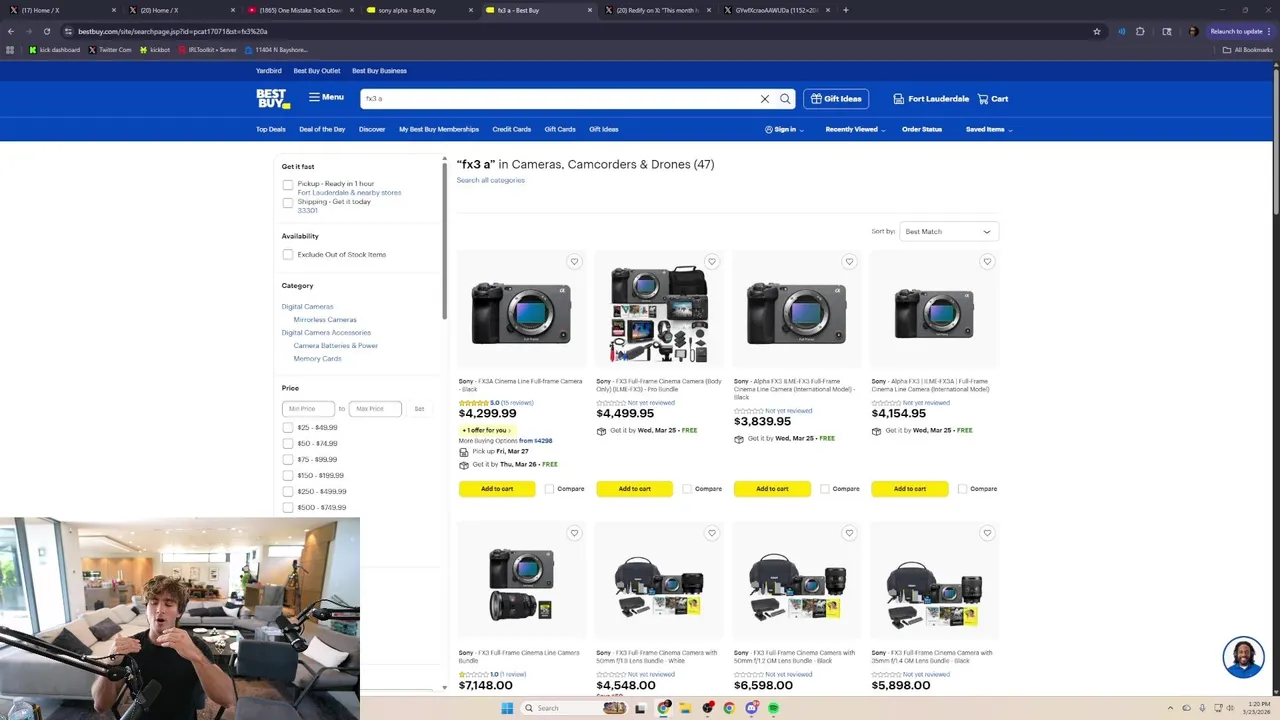Open browser extensions puzzle icon

[1140, 31]
